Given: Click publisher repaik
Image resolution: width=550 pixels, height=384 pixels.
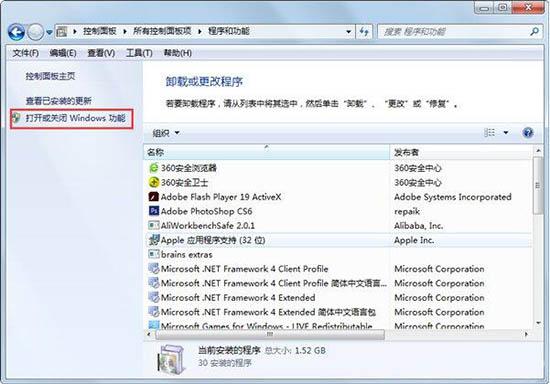Looking at the screenshot, I should coord(407,211).
